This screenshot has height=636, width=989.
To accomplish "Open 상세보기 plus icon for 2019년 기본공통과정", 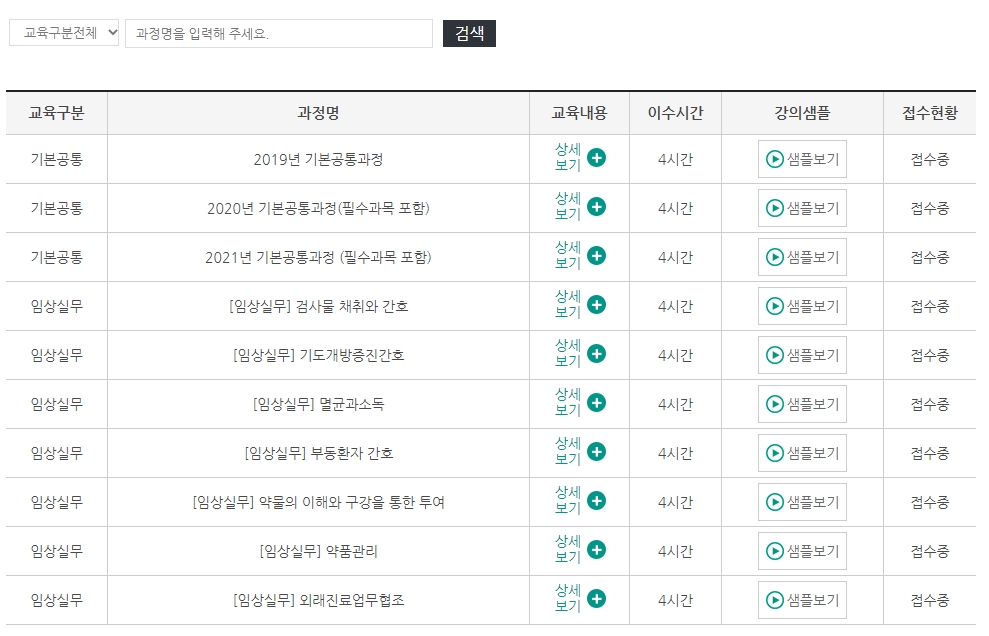I will pos(596,158).
